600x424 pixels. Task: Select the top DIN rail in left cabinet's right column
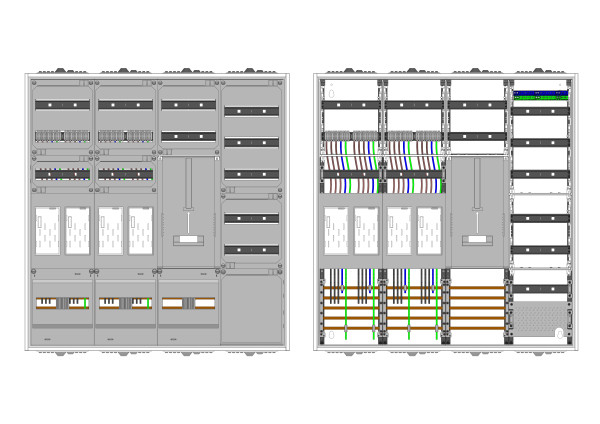[251, 112]
